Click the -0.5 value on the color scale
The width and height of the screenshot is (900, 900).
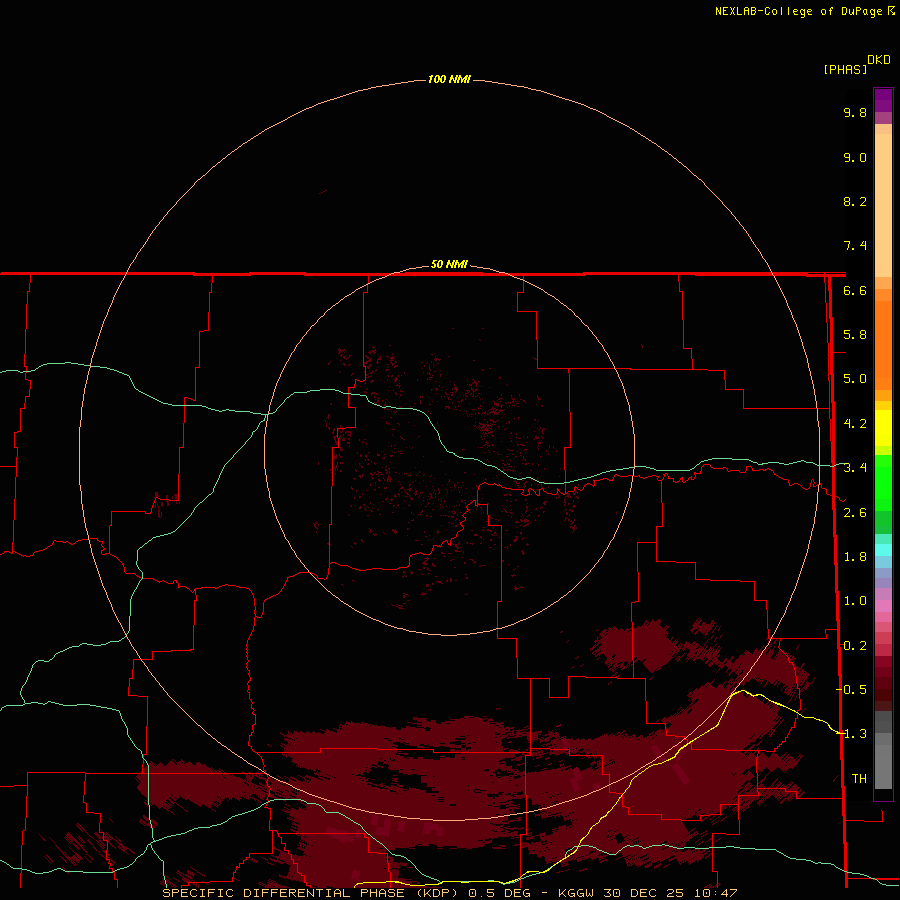point(851,690)
